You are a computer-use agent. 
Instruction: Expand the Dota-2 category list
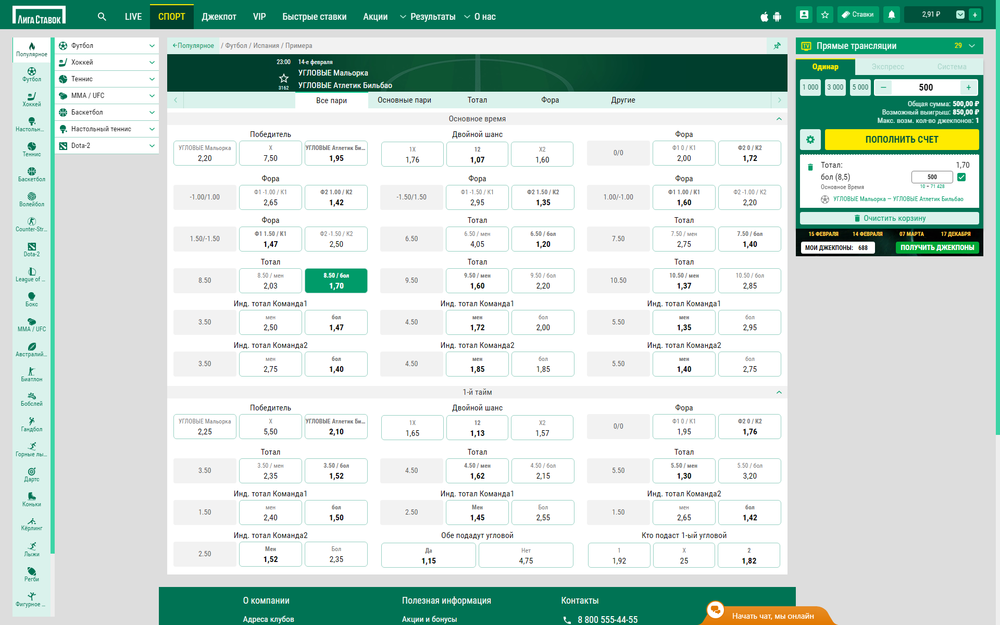(x=107, y=145)
